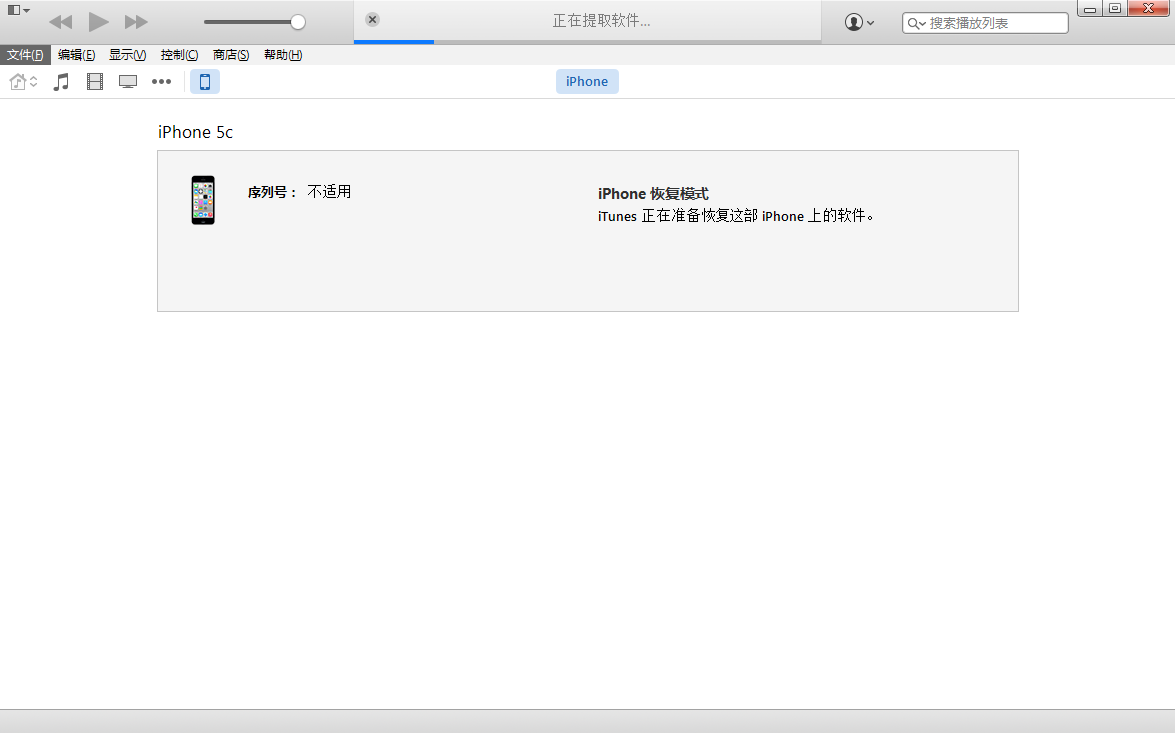Switch to the Movies library icon

pyautogui.click(x=94, y=82)
